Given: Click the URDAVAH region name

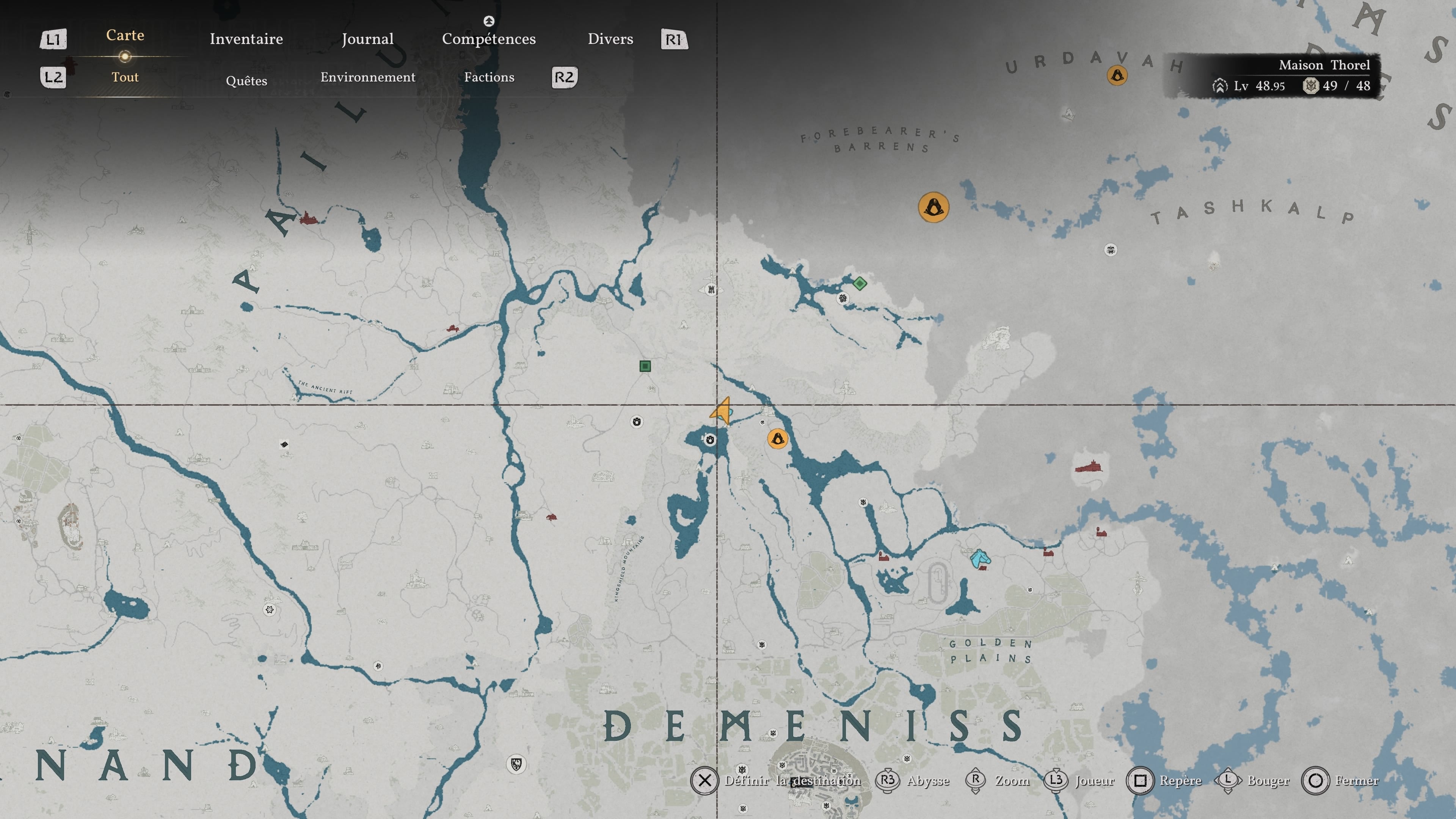Looking at the screenshot, I should point(1095,63).
